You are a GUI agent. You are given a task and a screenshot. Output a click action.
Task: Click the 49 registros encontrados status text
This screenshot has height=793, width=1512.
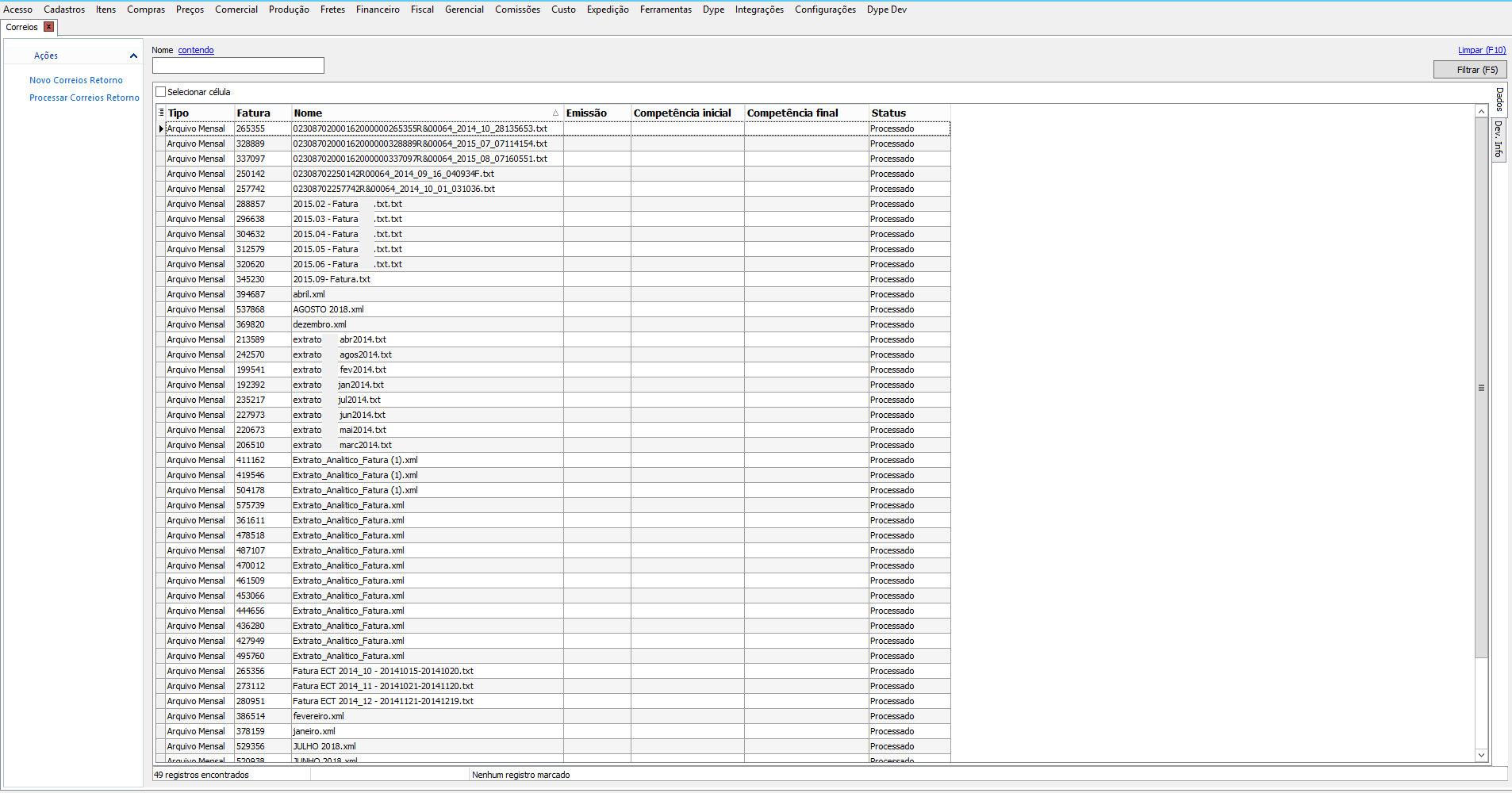tap(201, 775)
